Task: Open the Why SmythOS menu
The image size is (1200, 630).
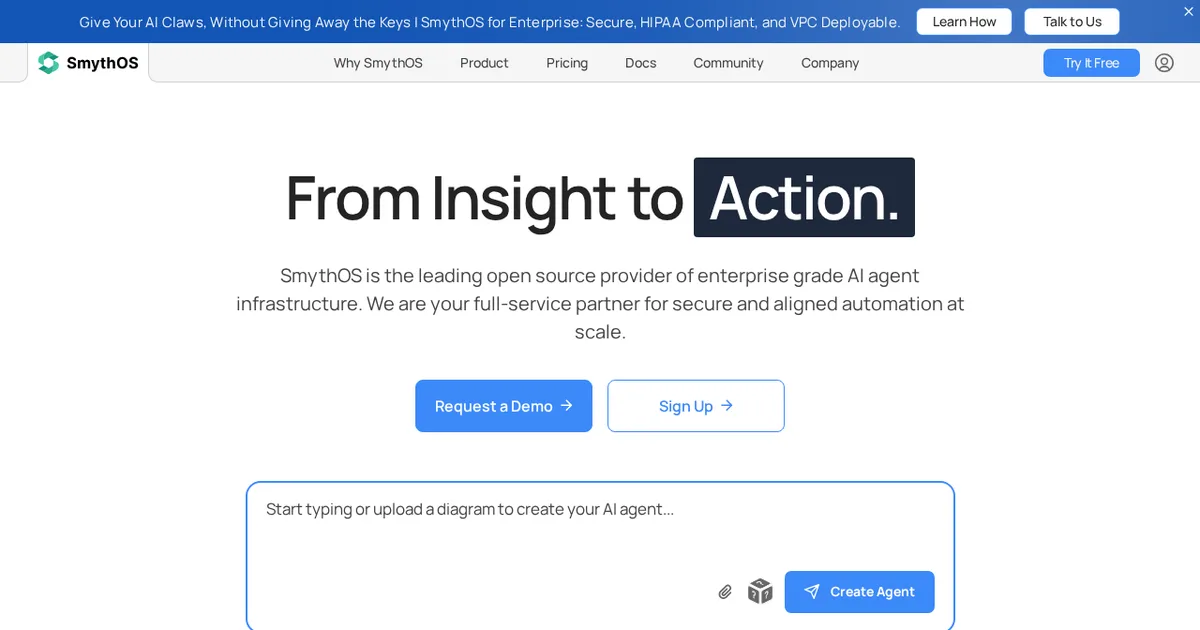Action: (378, 63)
